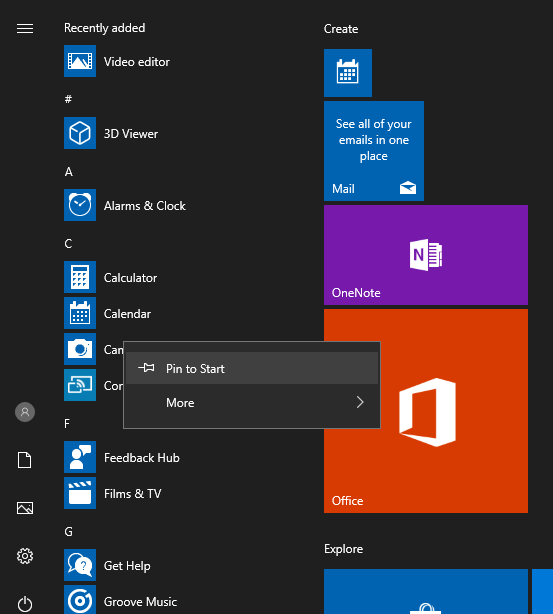Open the Microsoft Store tile under Explore

pyautogui.click(x=426, y=592)
